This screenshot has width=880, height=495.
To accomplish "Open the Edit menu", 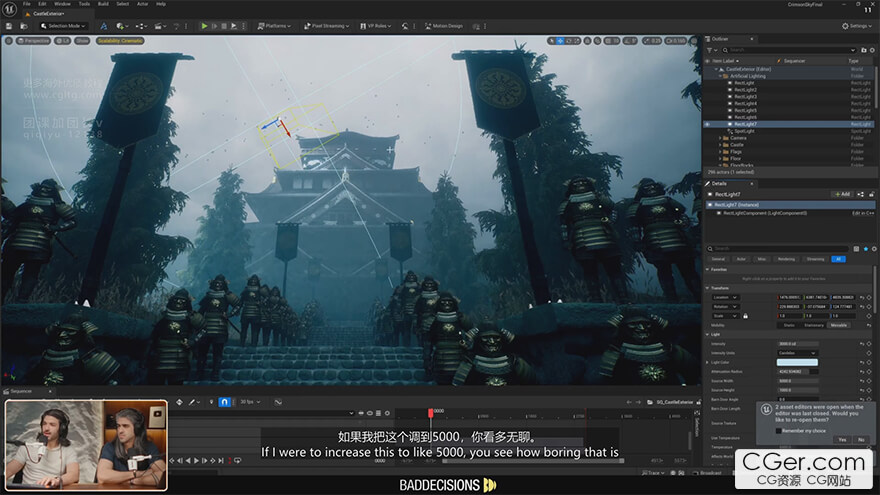I will (42, 4).
